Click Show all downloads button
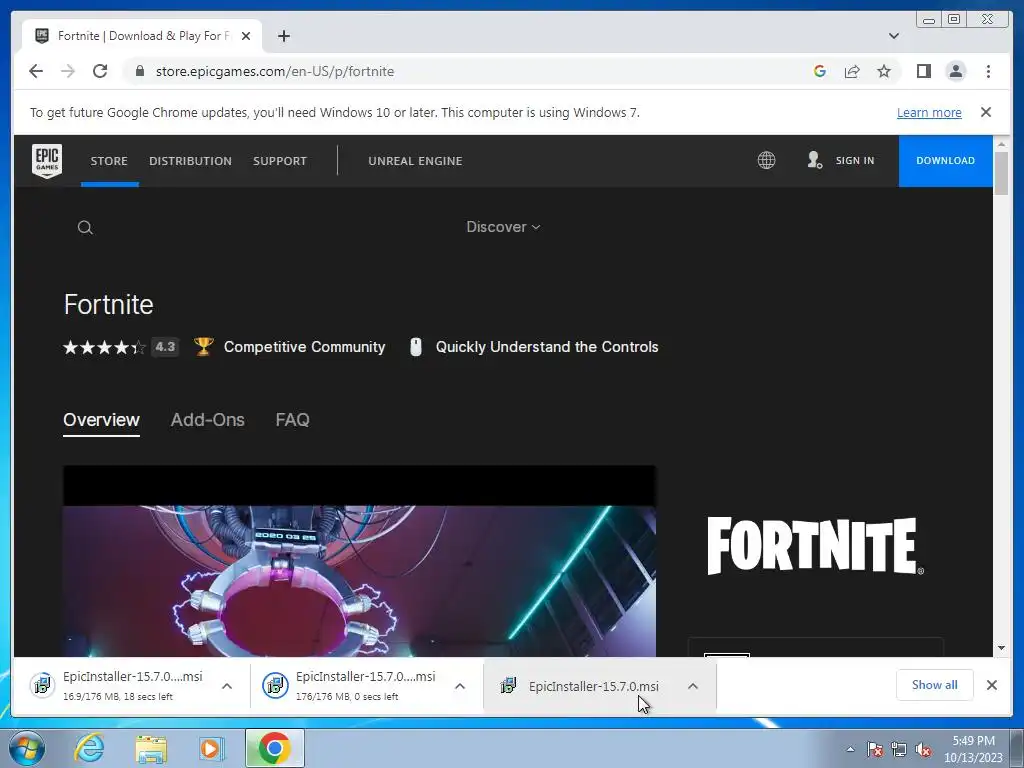The height and width of the screenshot is (768, 1024). click(x=935, y=684)
